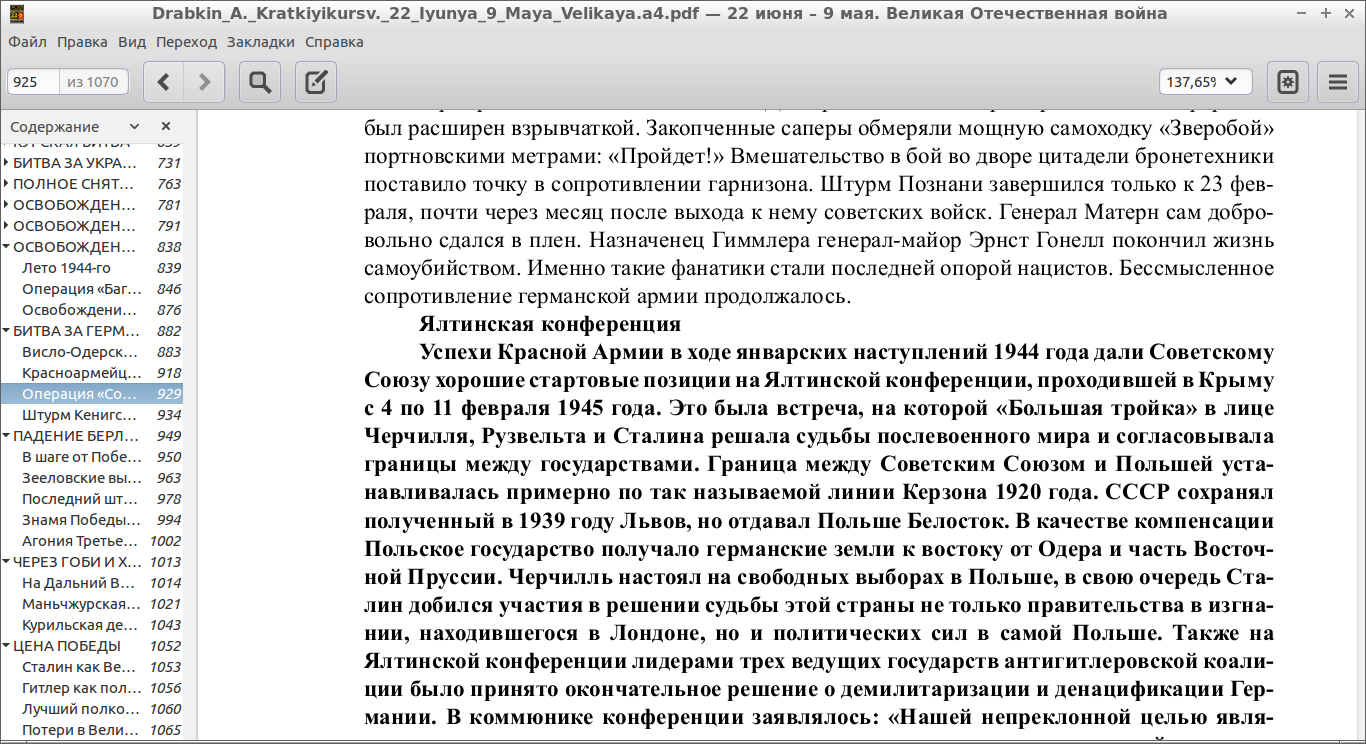The width and height of the screenshot is (1366, 744).
Task: Expand the ПОЛНОЕ СНЯТ... section
Action: coord(7,184)
